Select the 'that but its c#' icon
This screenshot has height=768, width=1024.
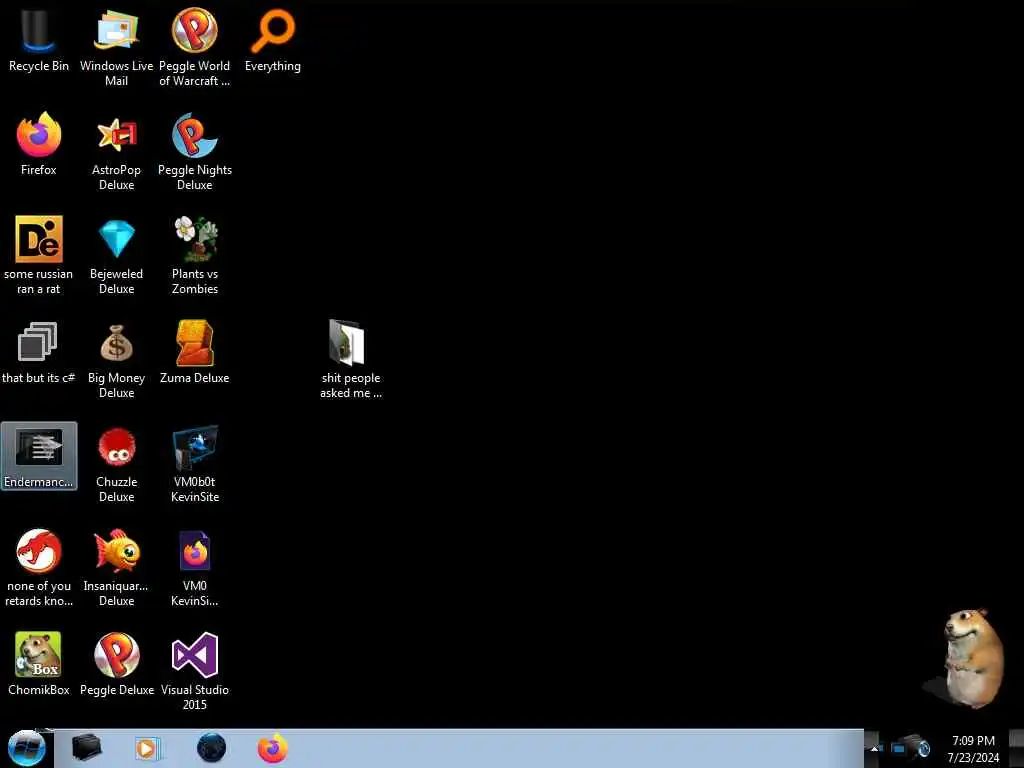[x=39, y=352]
